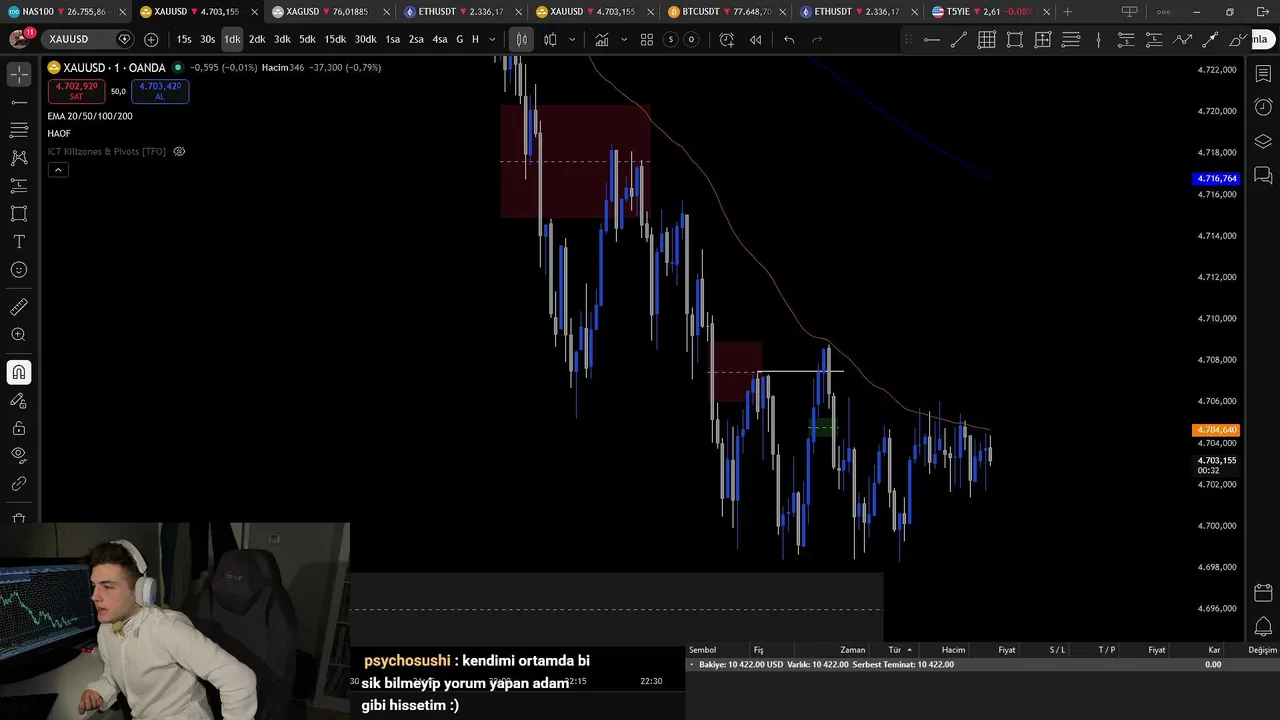
Task: Switch to the 30s timeframe
Action: coord(207,39)
